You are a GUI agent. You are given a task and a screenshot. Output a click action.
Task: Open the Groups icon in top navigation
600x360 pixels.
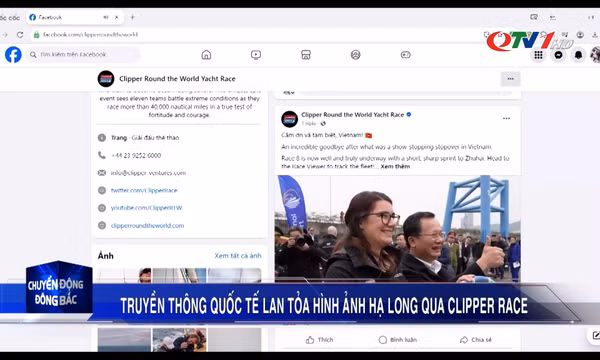(355, 55)
